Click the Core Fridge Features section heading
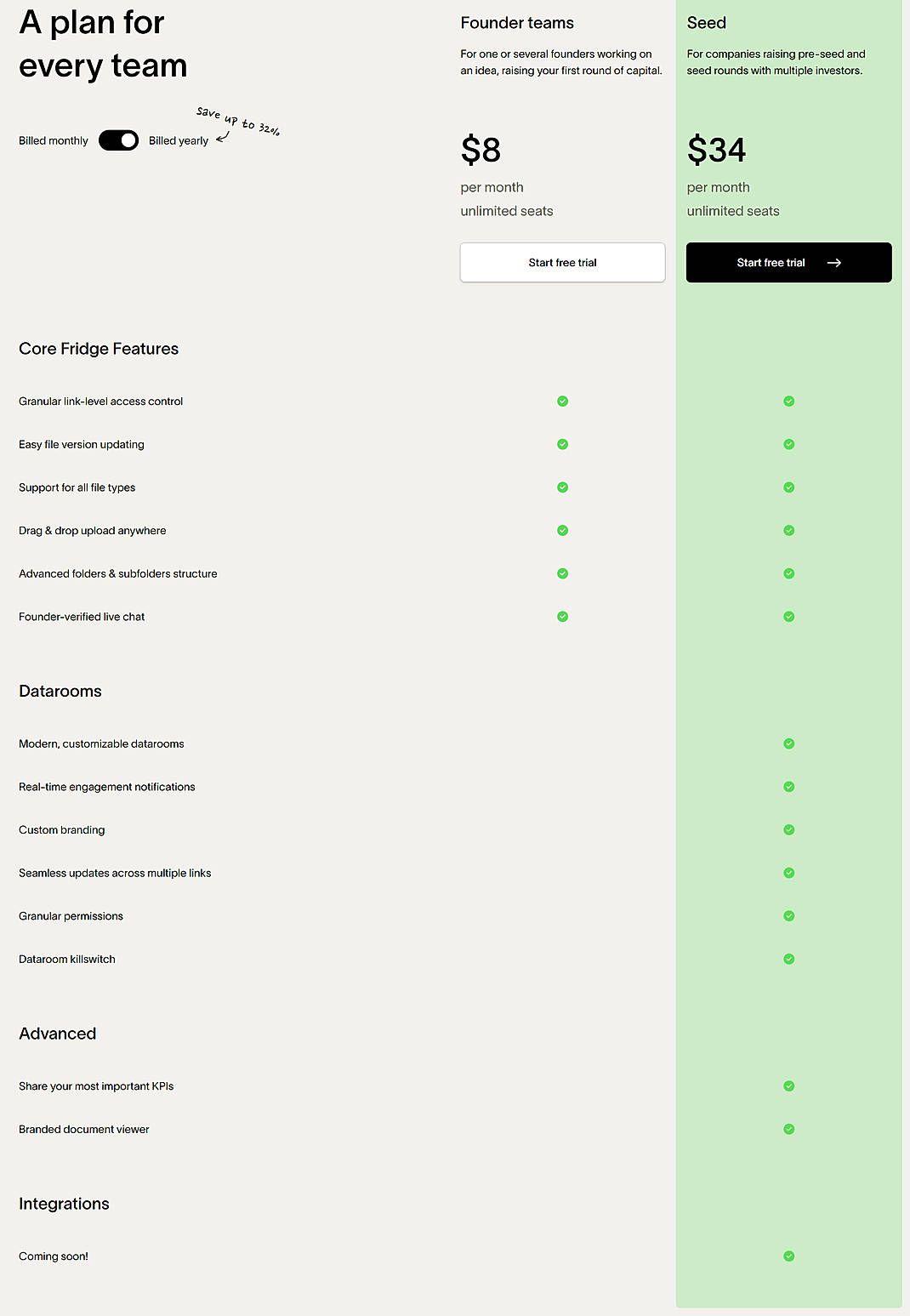 [99, 349]
